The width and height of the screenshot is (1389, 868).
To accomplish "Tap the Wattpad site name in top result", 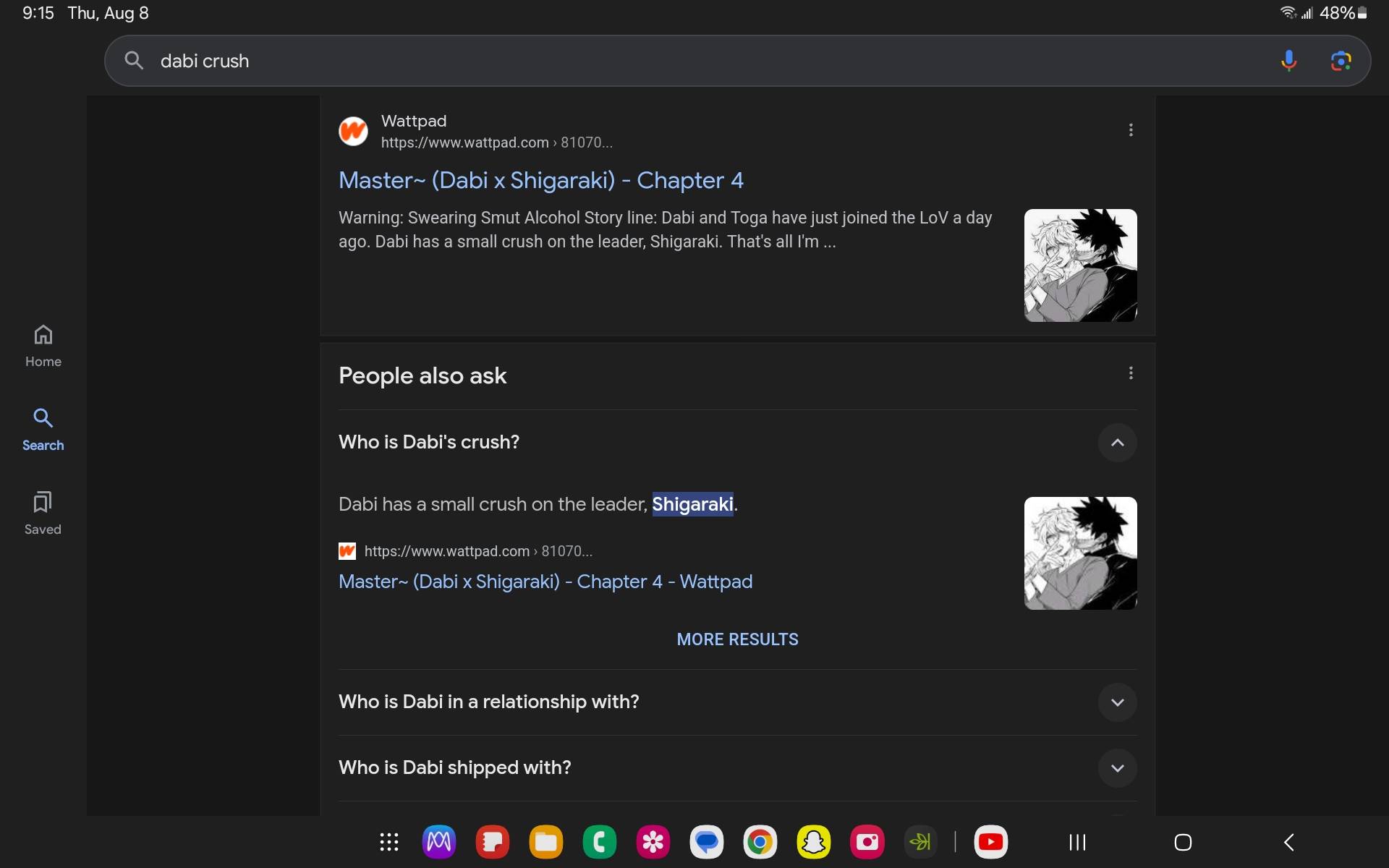I will (414, 121).
